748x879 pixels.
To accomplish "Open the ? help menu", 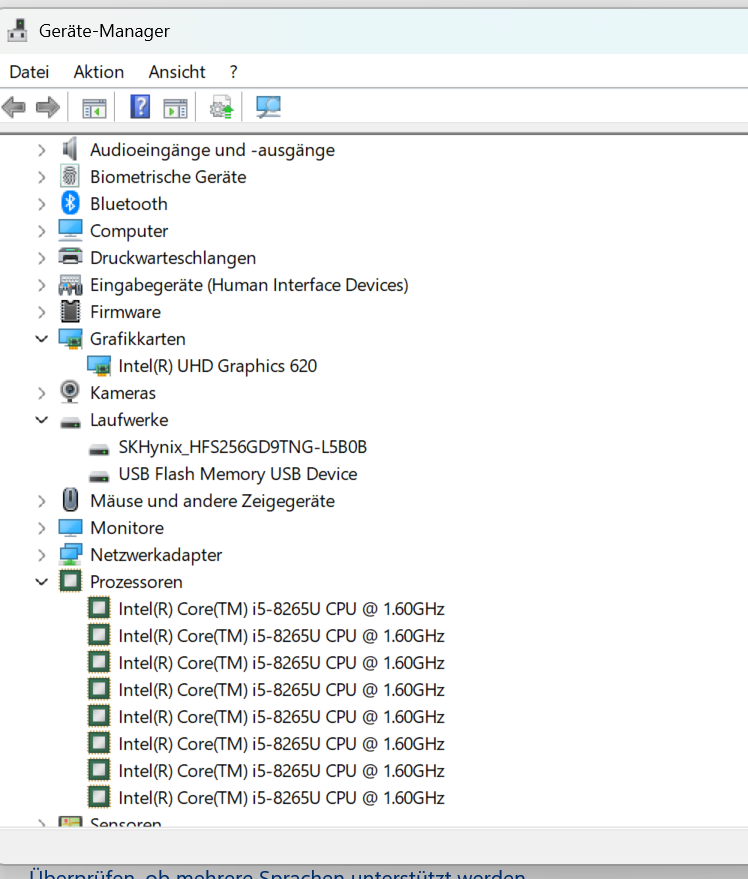I will (233, 72).
